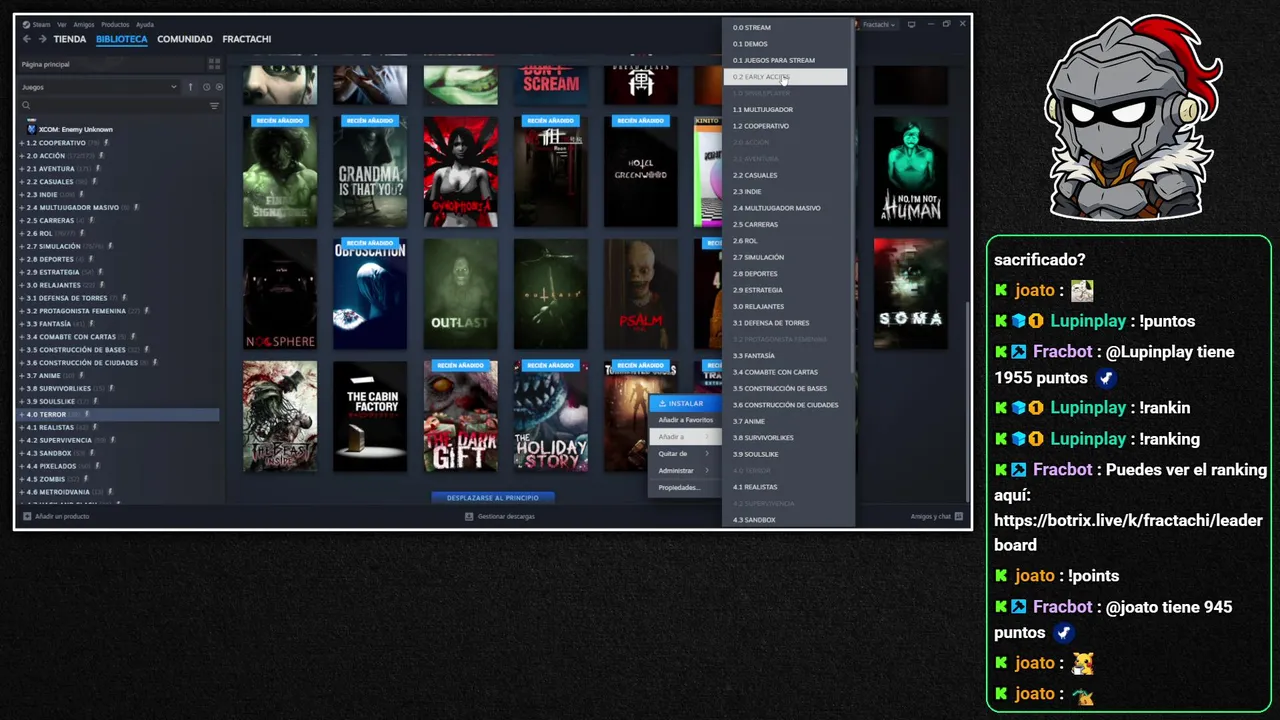
Task: Click the back arrow navigation icon
Action: click(x=27, y=39)
